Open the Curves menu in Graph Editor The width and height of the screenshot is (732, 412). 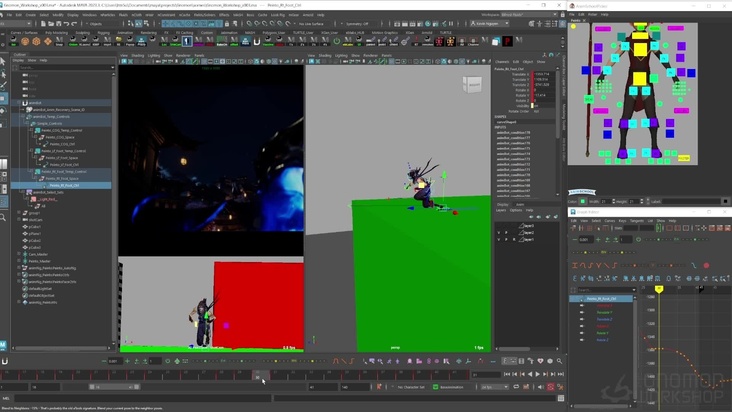[608, 221]
